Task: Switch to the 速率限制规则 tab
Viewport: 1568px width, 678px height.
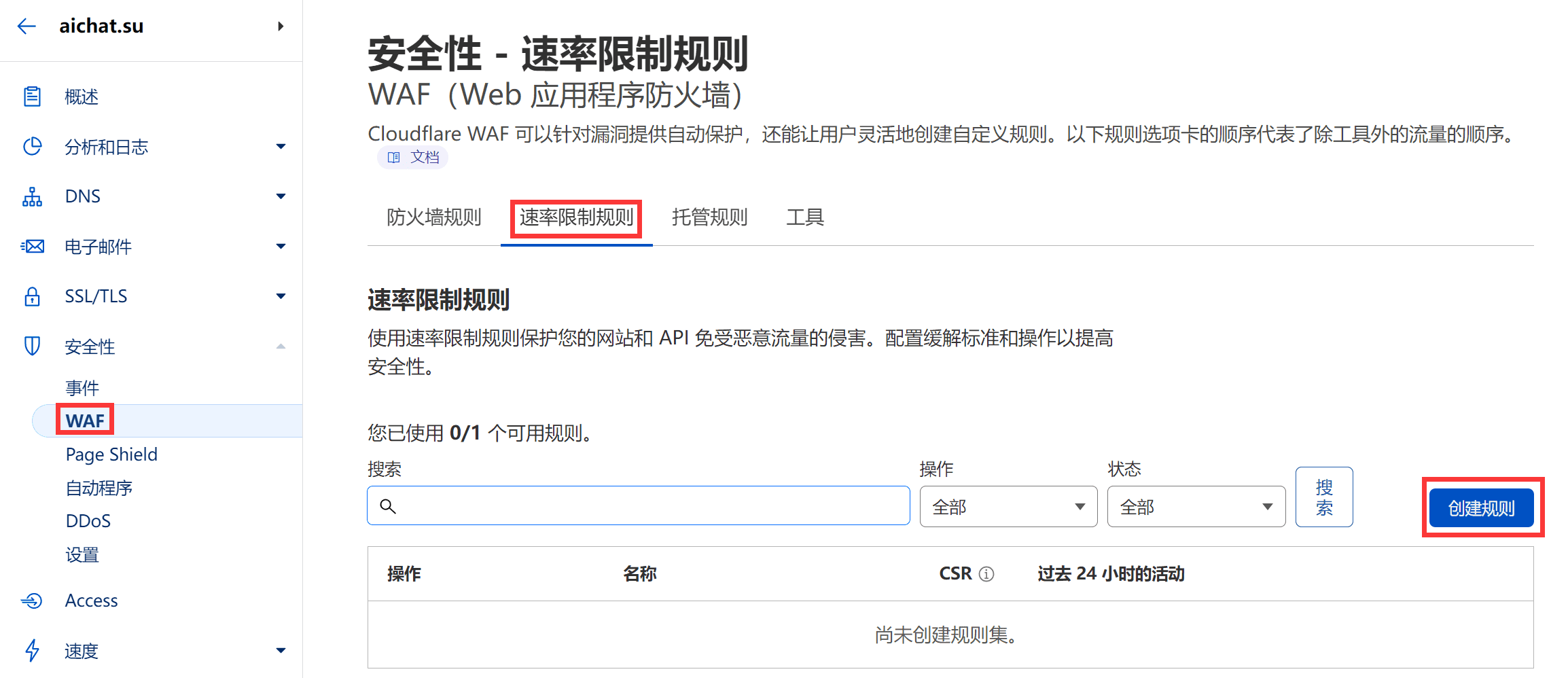Action: tap(576, 217)
